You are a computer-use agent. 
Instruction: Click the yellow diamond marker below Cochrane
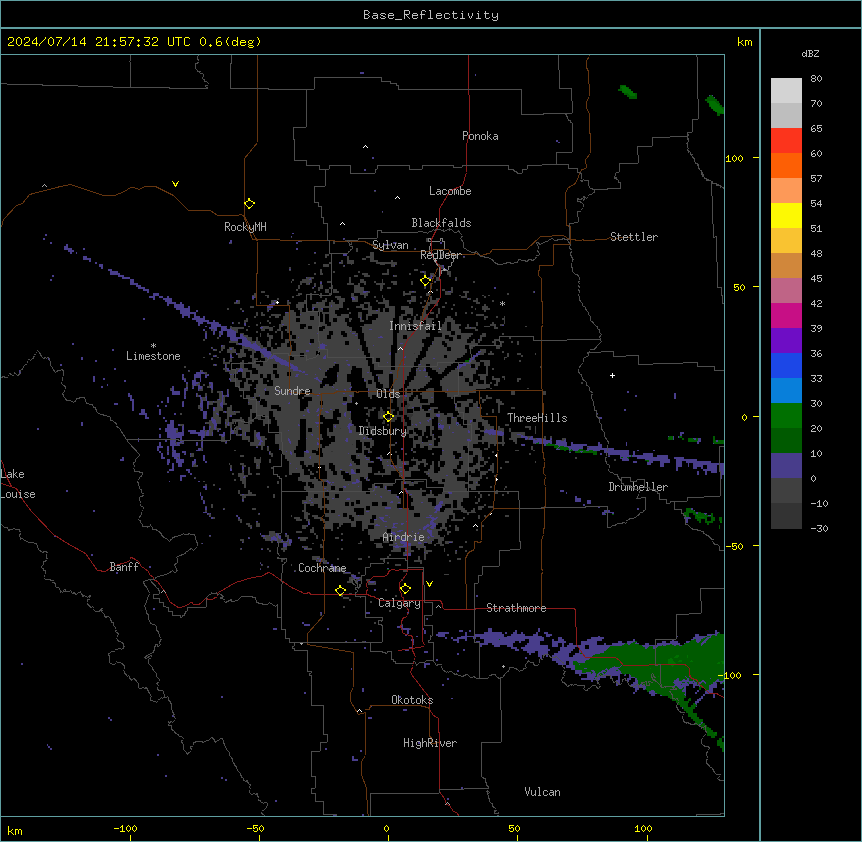click(x=340, y=590)
